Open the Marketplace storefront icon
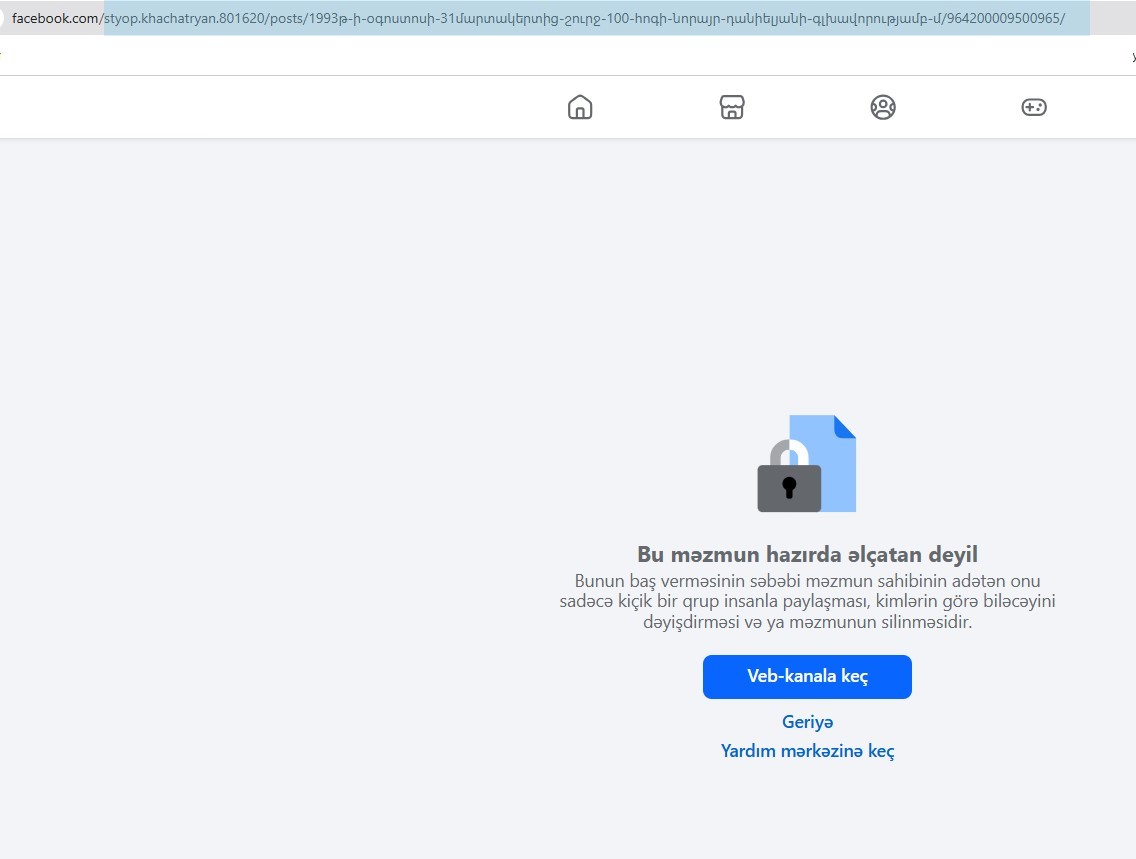Image resolution: width=1136 pixels, height=859 pixels. 732,107
